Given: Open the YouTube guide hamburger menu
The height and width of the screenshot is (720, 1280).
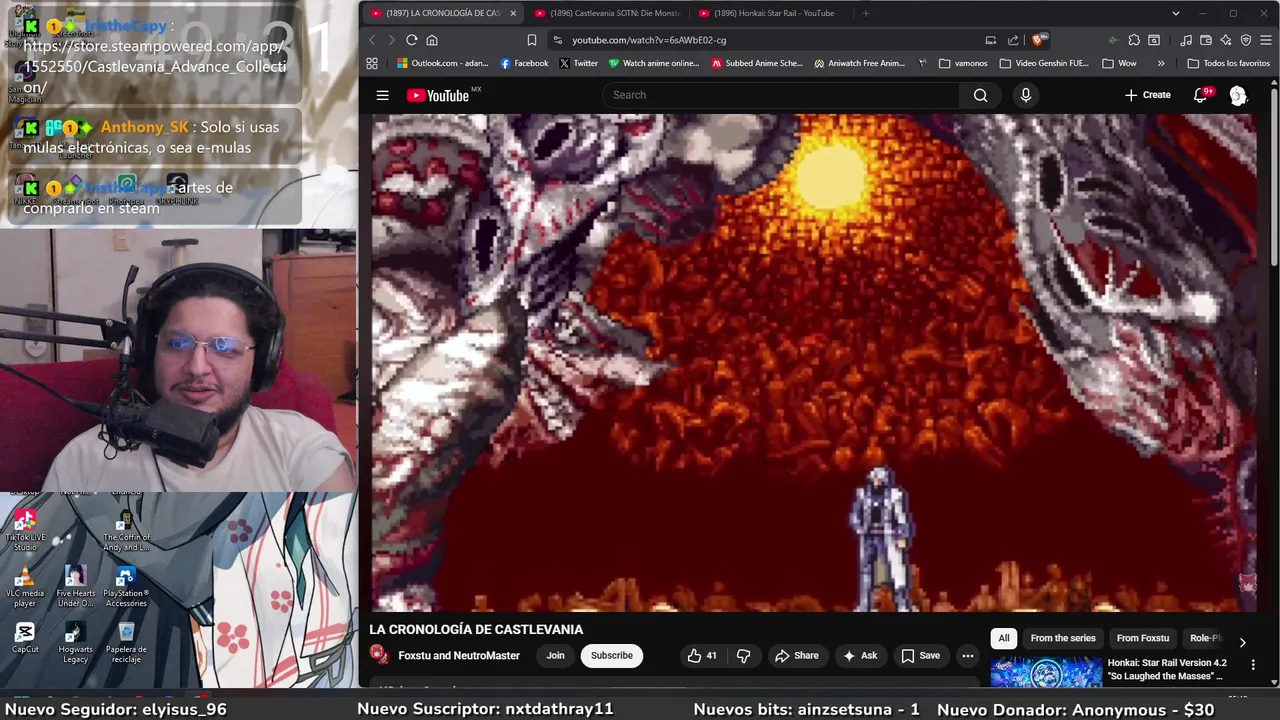Looking at the screenshot, I should coord(382,95).
